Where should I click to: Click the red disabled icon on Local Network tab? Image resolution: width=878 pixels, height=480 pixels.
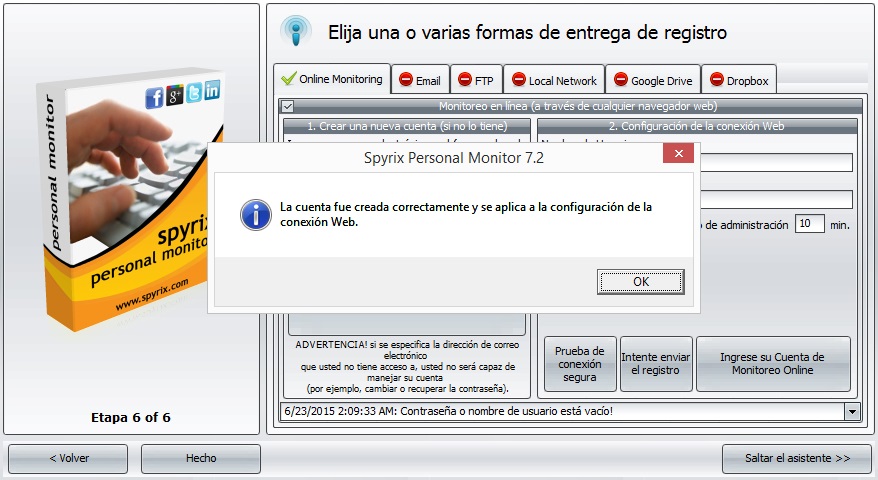[x=519, y=80]
